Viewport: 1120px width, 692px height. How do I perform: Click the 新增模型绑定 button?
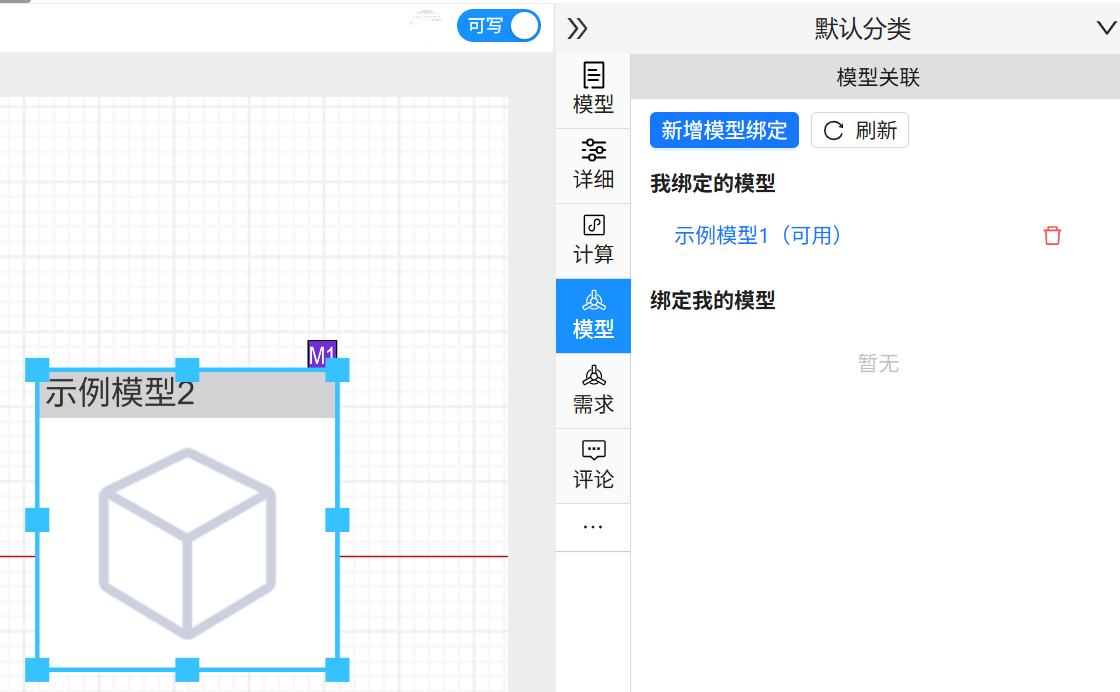tap(724, 130)
